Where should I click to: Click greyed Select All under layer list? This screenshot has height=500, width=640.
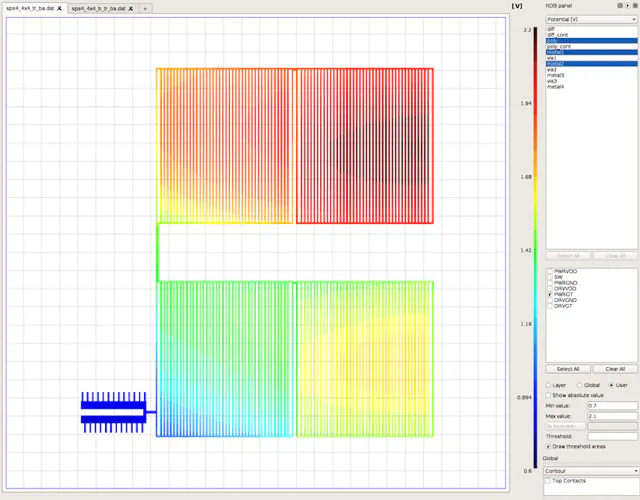568,256
